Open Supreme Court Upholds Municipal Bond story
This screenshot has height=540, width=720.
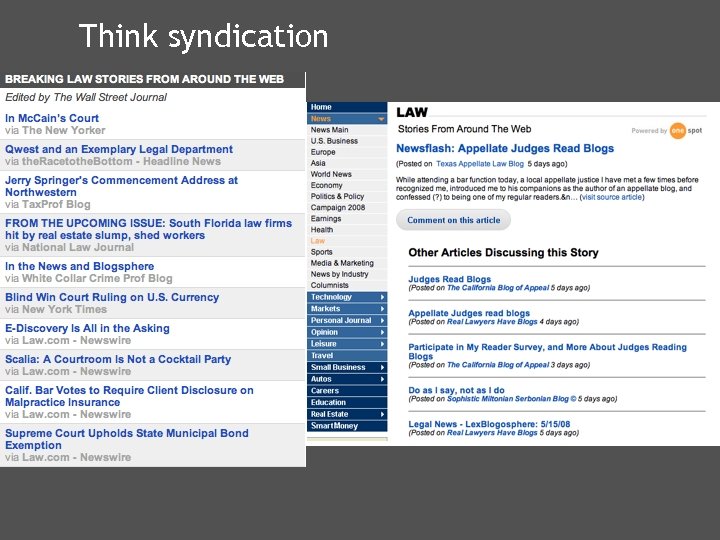pos(127,439)
